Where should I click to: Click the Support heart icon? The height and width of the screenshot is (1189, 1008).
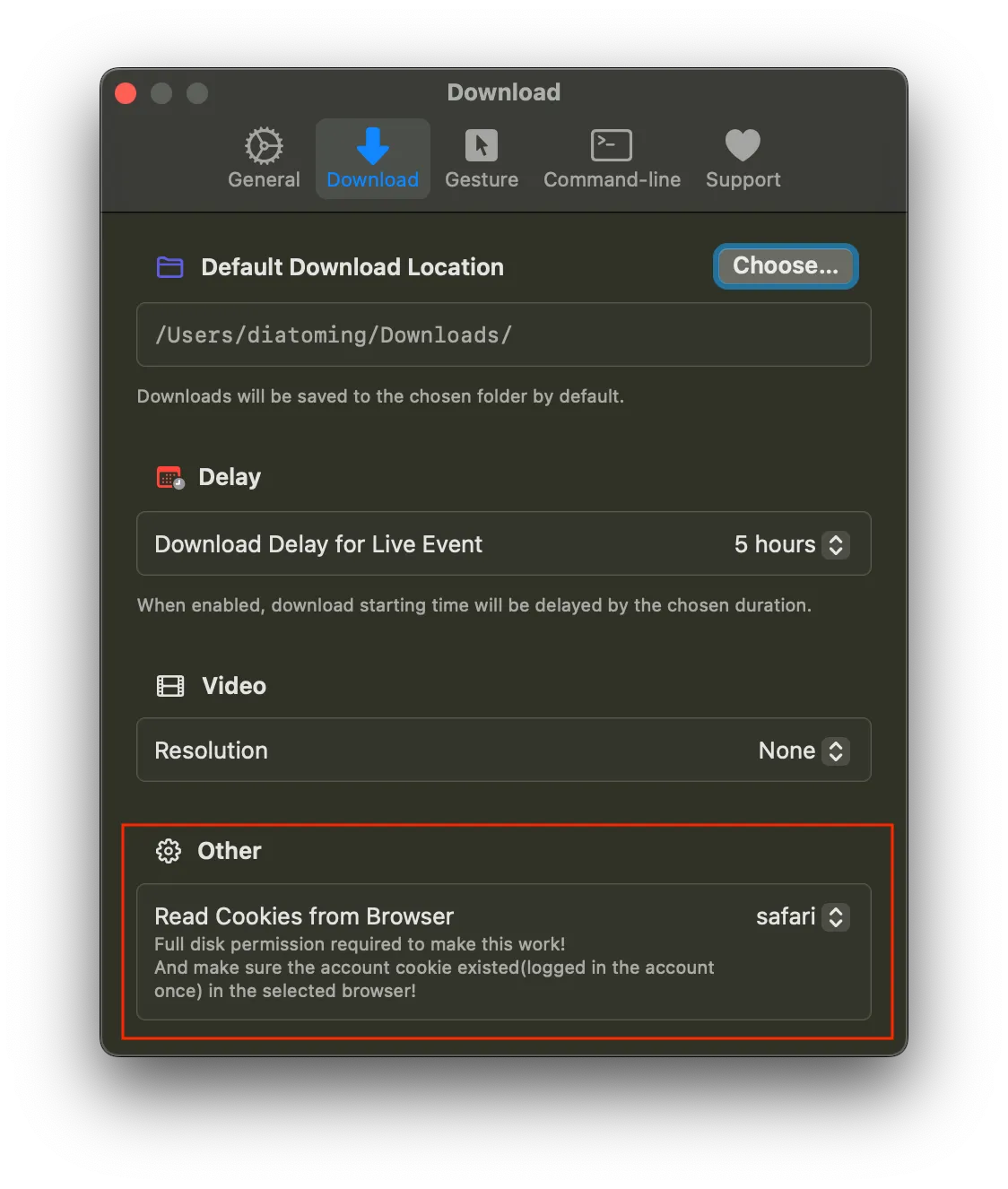point(742,144)
